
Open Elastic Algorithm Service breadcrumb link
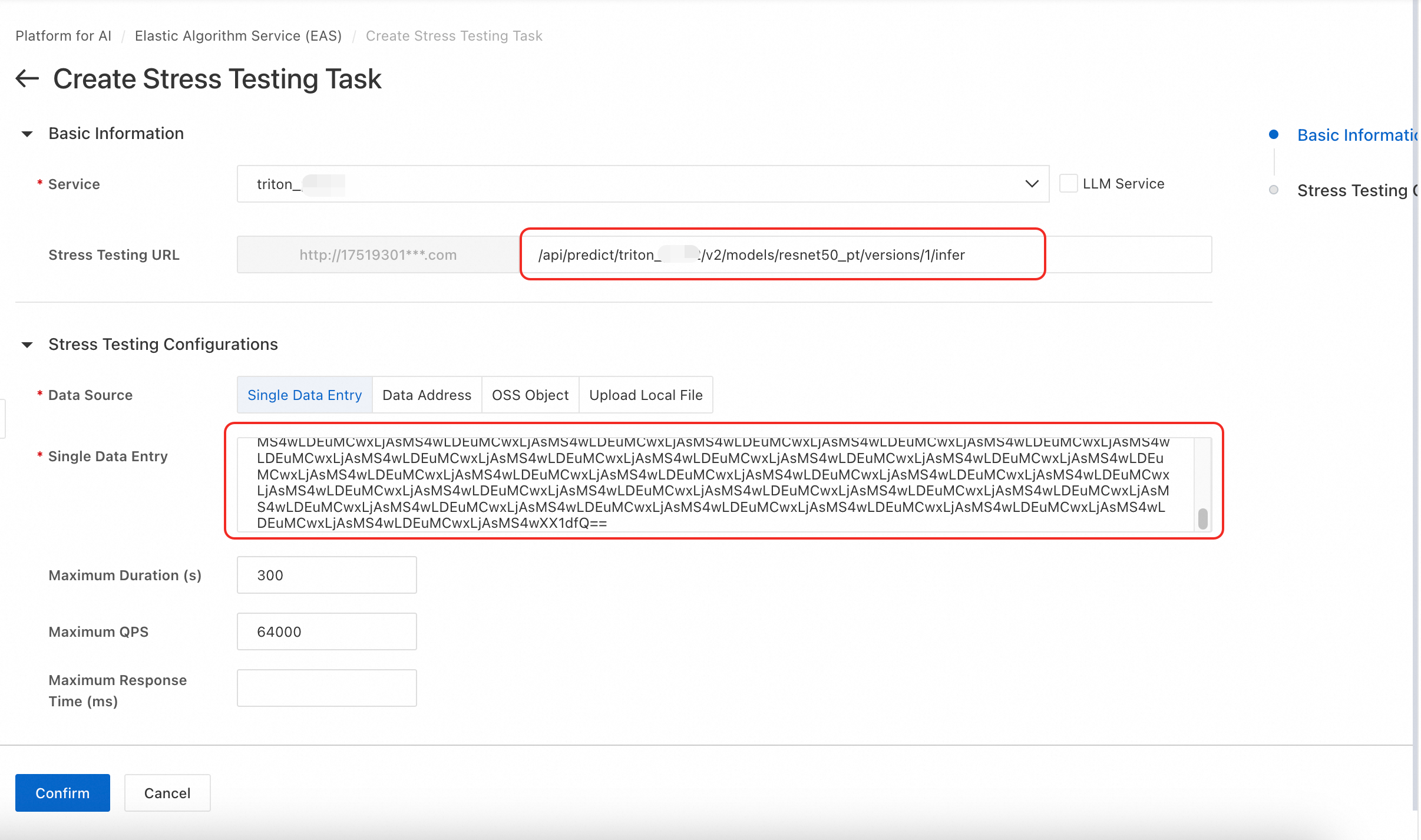[x=238, y=36]
